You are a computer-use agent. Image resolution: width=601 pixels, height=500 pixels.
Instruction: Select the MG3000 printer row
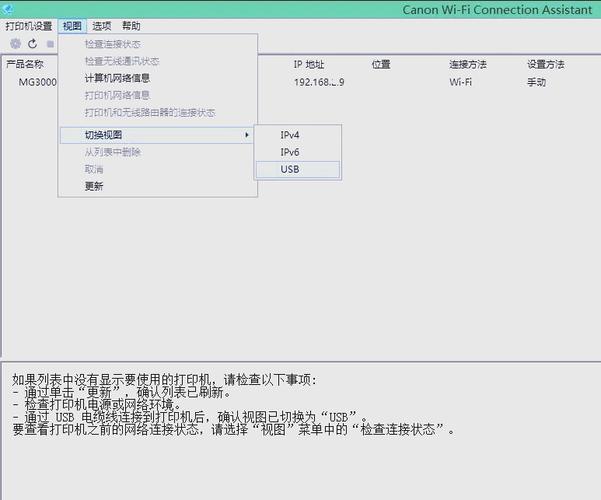pos(38,82)
